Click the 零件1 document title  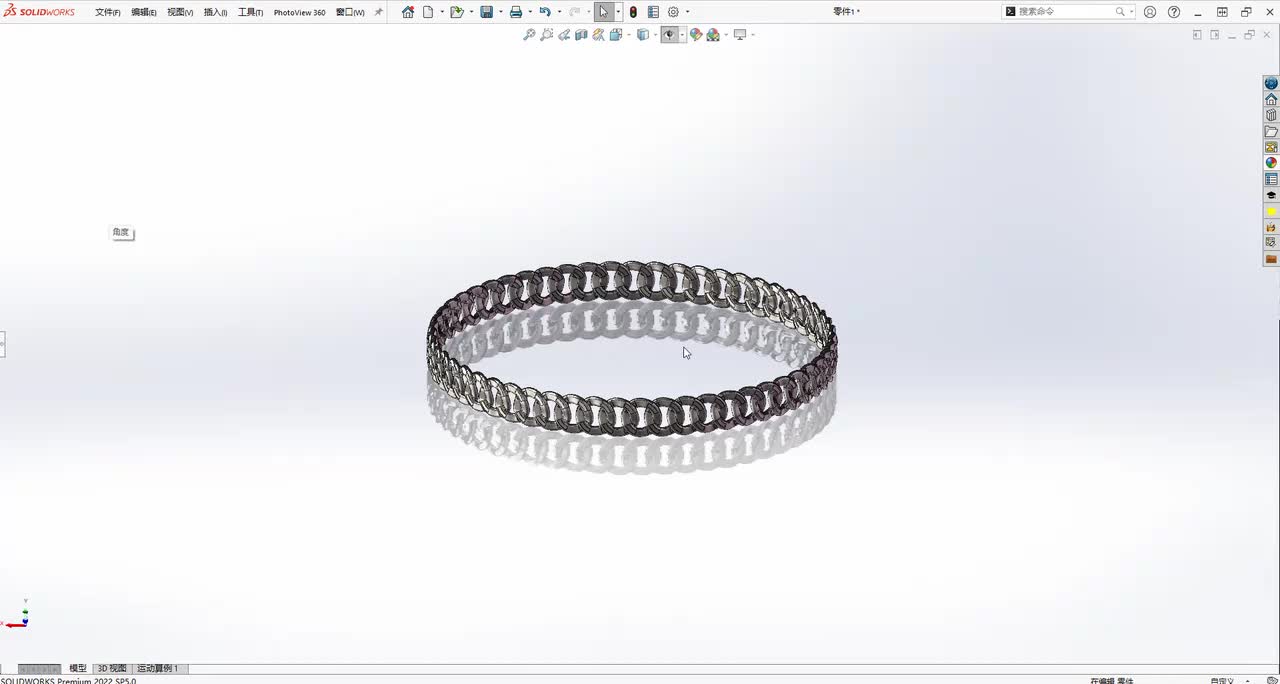click(845, 12)
